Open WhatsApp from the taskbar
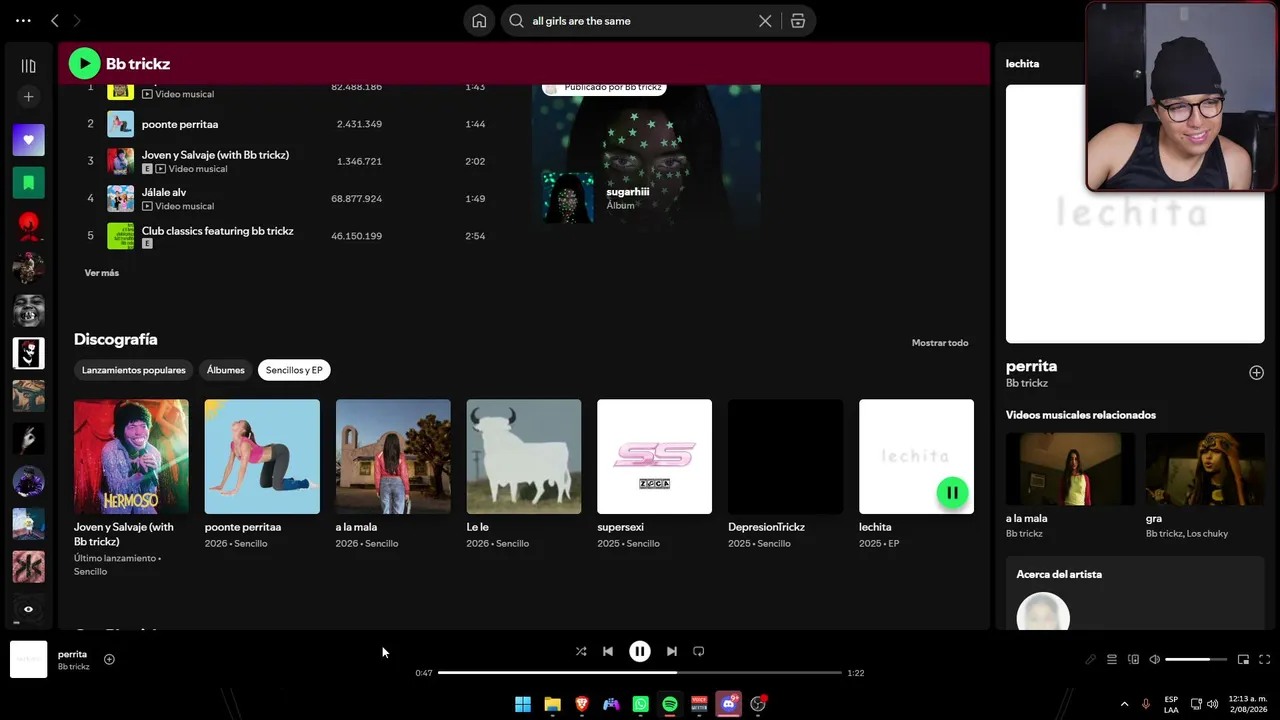Viewport: 1280px width, 720px height. pyautogui.click(x=641, y=704)
